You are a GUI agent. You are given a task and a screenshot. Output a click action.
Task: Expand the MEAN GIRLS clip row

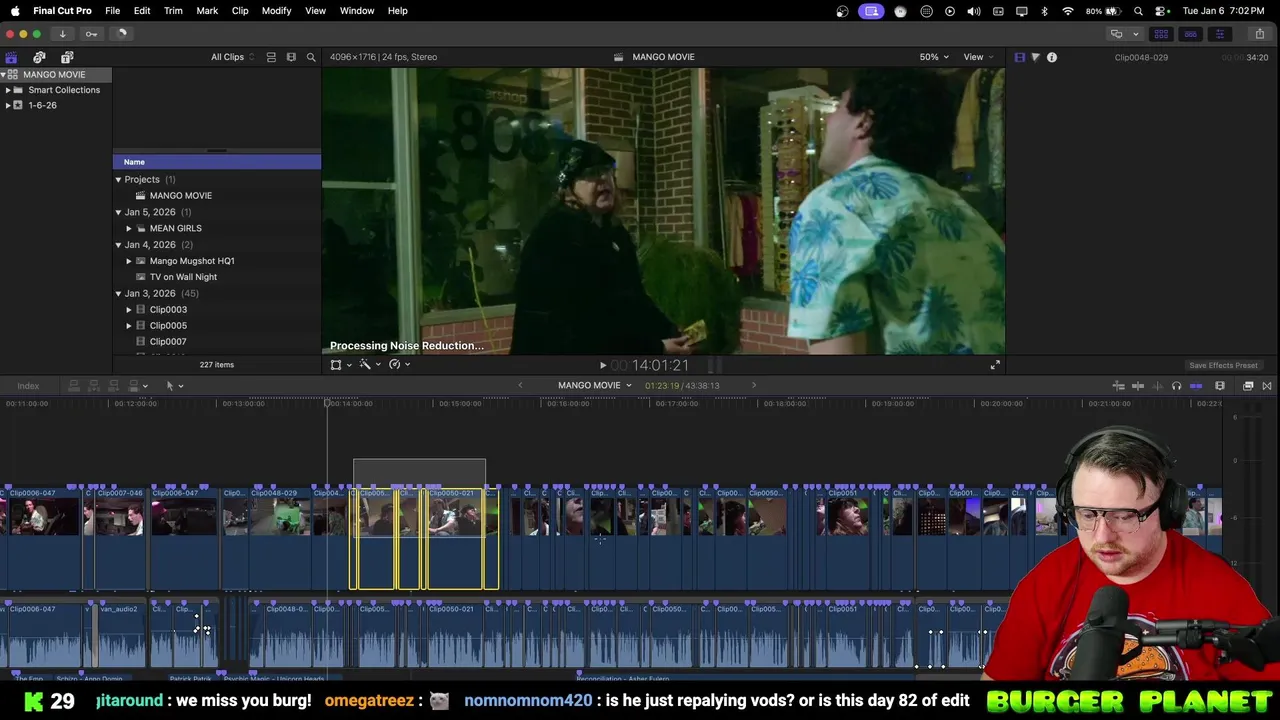point(129,229)
